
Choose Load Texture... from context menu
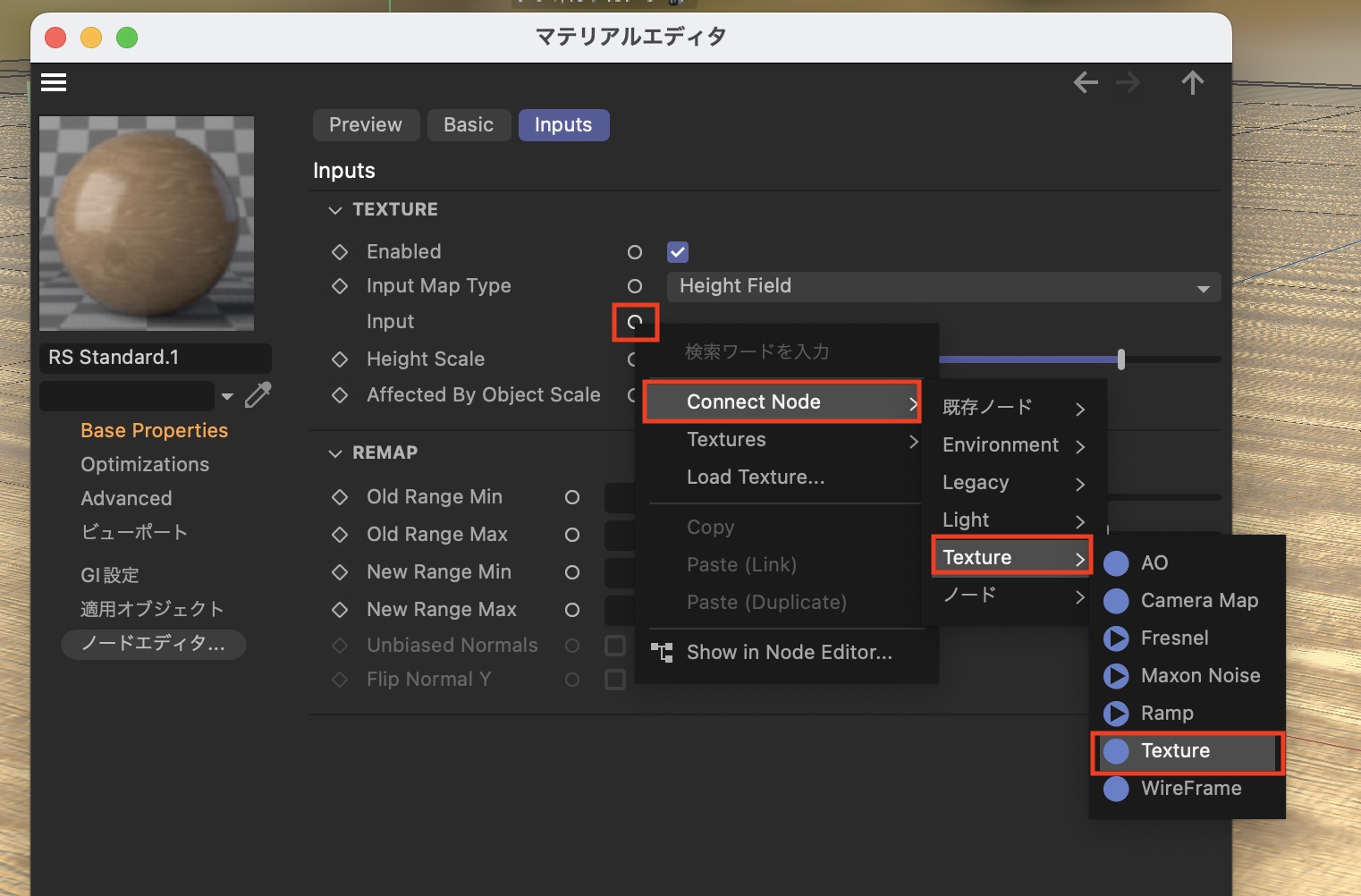[756, 478]
